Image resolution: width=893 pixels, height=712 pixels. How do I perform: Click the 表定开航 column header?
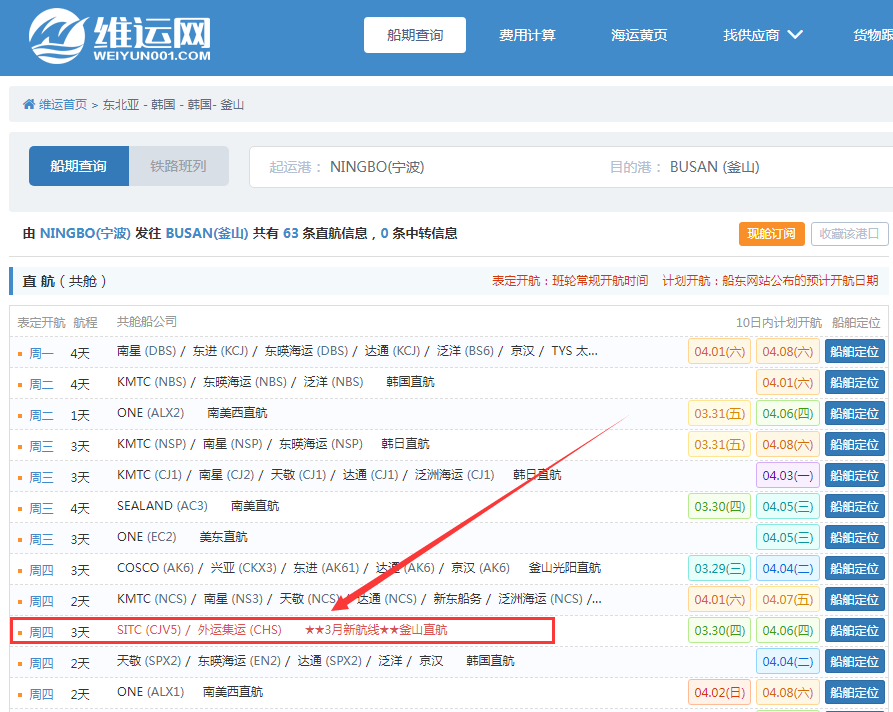tap(41, 323)
